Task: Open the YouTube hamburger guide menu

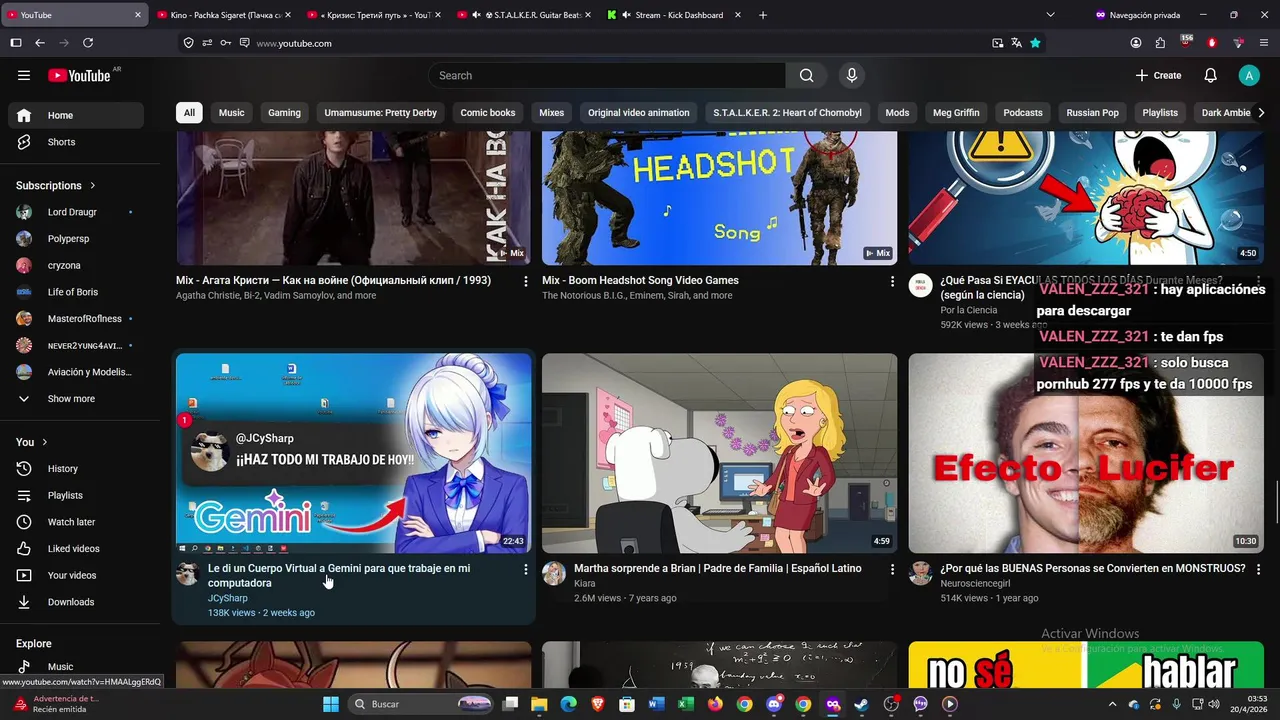Action: click(x=24, y=75)
